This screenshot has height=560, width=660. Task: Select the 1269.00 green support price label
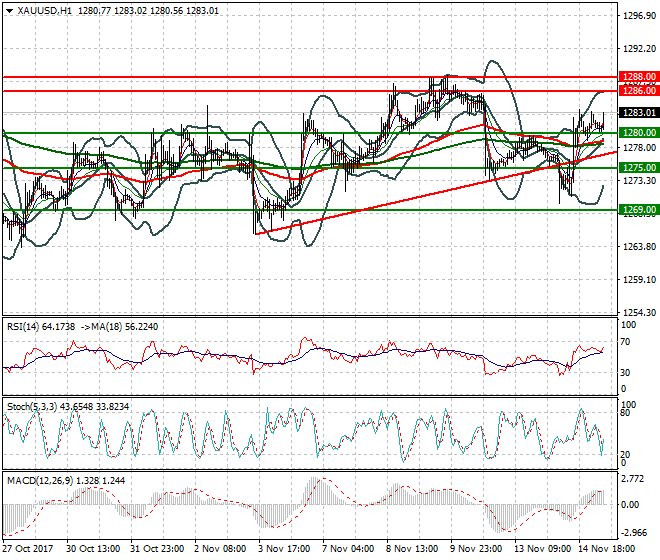(639, 210)
